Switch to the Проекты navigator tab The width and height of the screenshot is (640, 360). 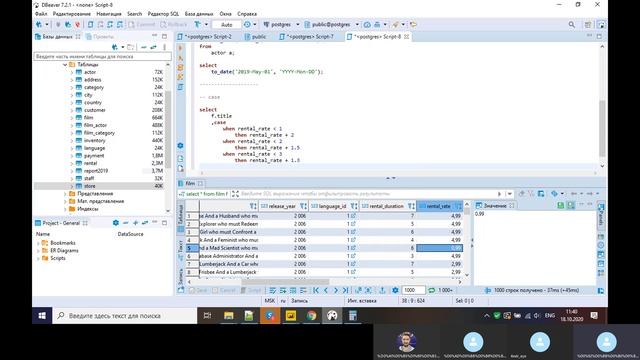100,37
